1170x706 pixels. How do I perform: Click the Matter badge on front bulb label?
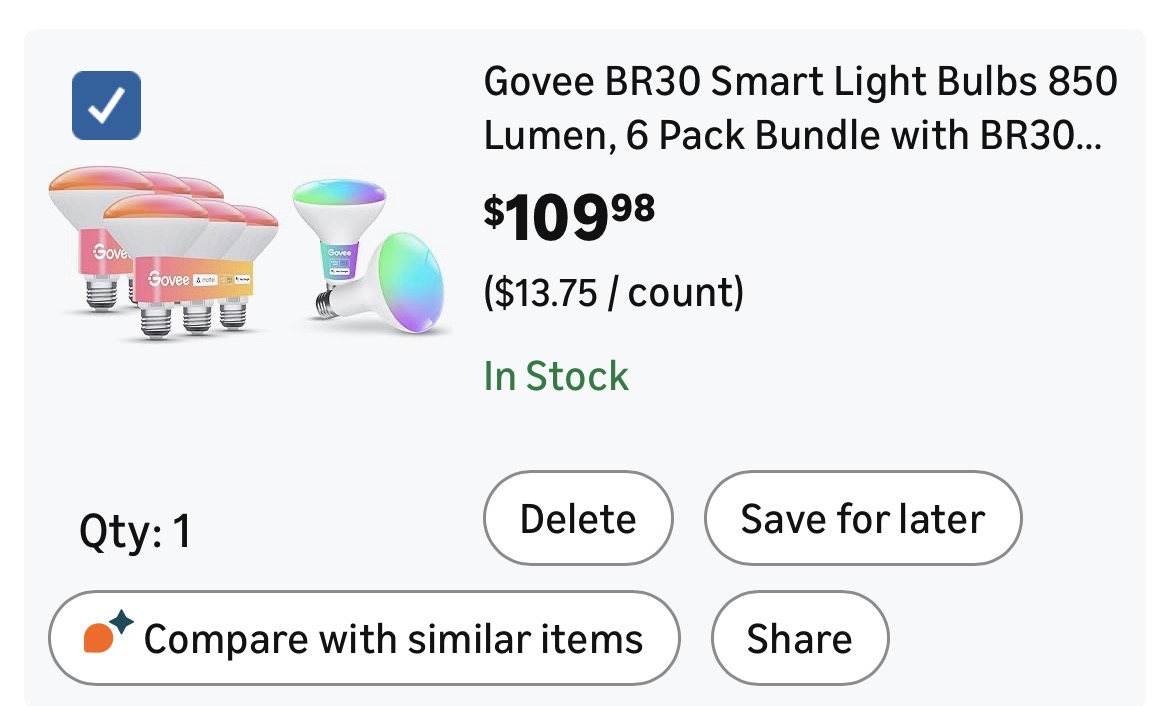tap(206, 281)
